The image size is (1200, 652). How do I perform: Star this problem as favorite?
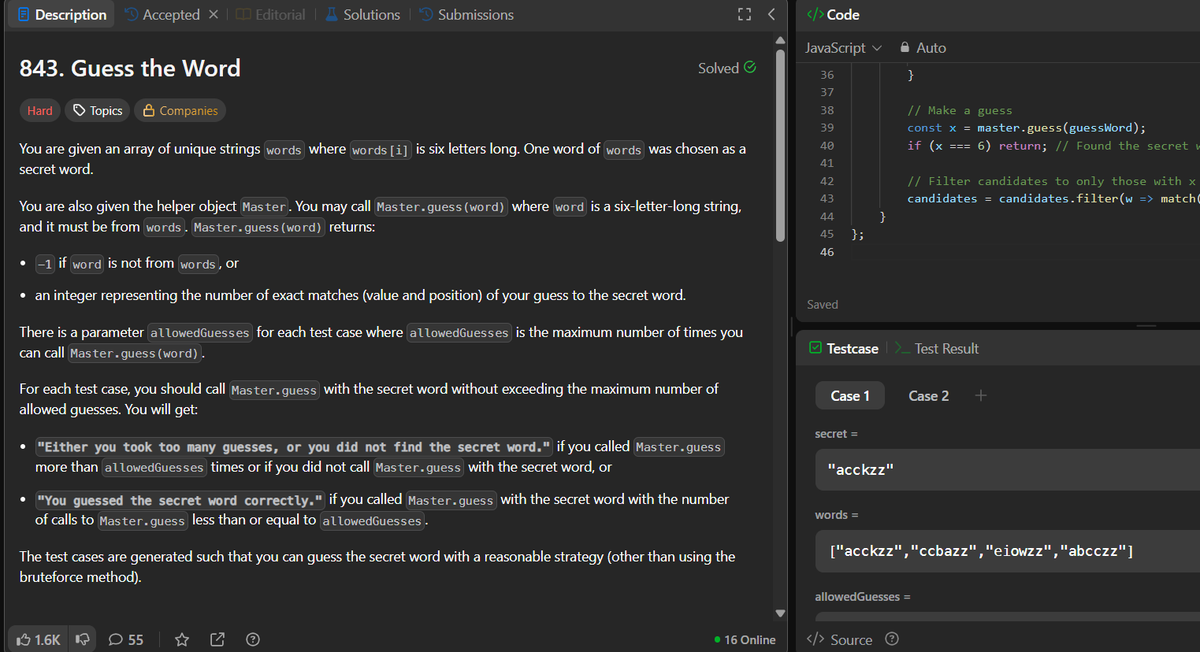click(182, 639)
